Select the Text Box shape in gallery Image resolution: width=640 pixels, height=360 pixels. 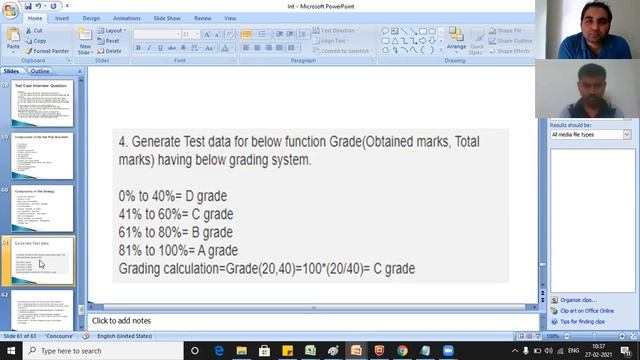point(395,31)
